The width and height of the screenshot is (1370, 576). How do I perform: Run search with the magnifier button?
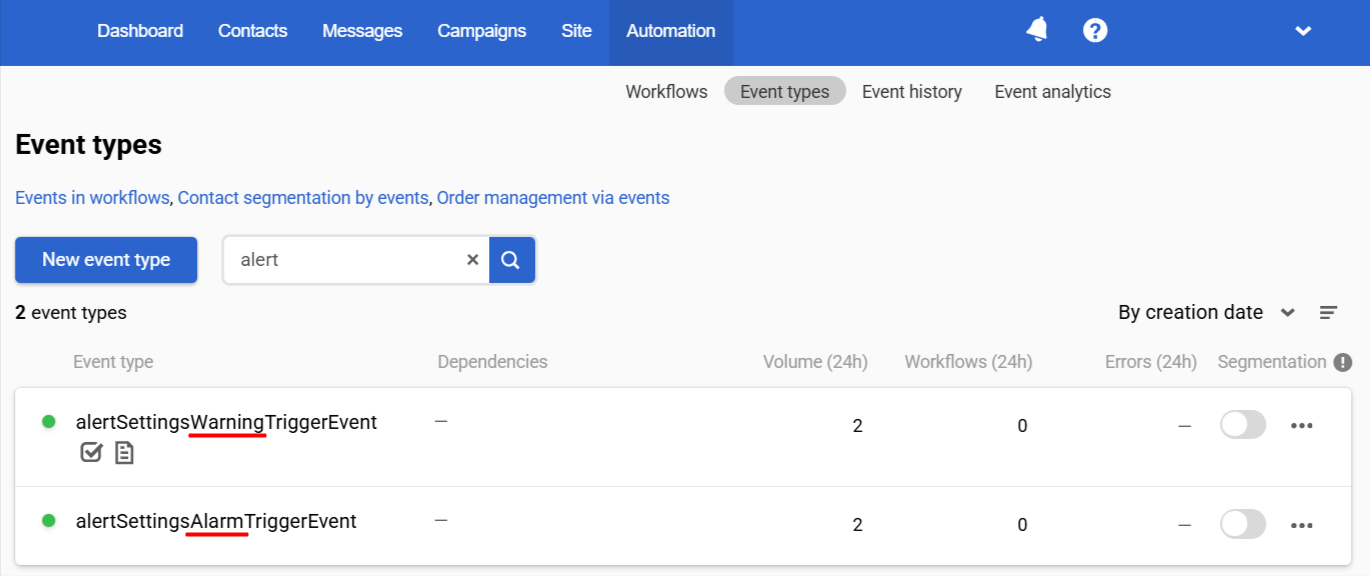point(511,260)
